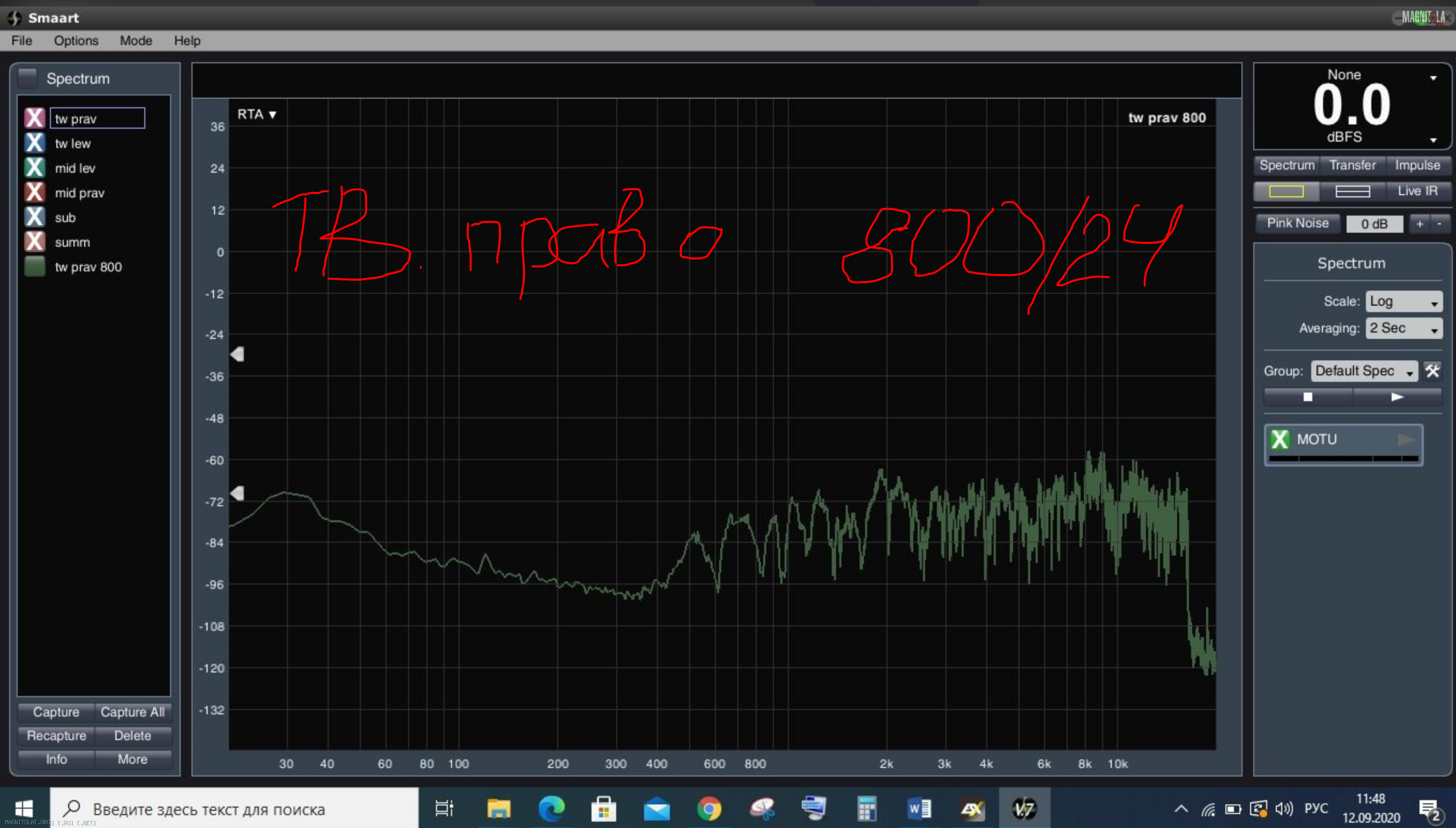The width and height of the screenshot is (1456, 828).
Task: Toggle visibility of the tw lew trace
Action: (x=34, y=143)
